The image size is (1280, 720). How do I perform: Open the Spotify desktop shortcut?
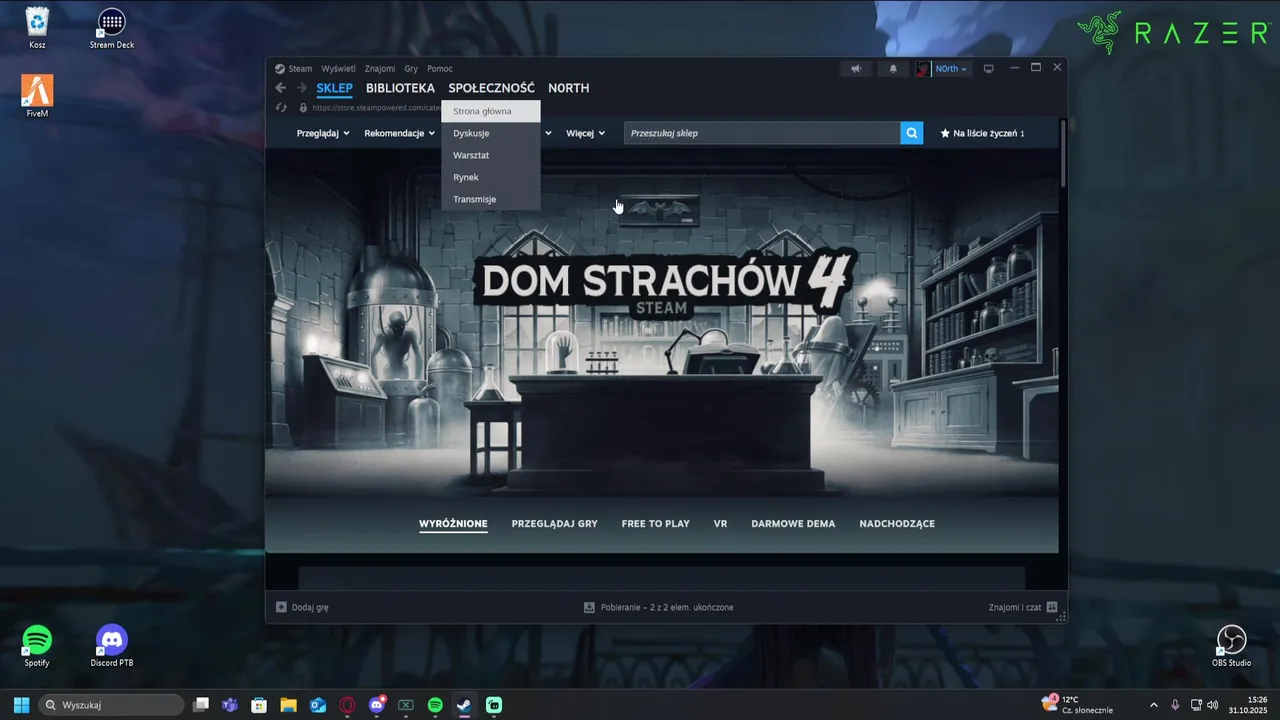pyautogui.click(x=37, y=646)
